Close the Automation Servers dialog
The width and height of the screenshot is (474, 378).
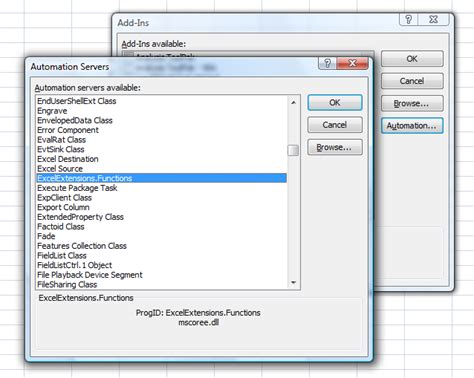click(353, 63)
